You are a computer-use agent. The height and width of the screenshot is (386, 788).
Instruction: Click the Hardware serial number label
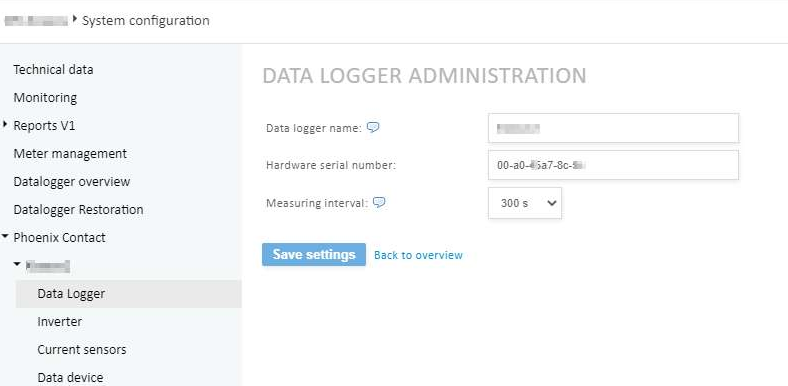[331, 165]
